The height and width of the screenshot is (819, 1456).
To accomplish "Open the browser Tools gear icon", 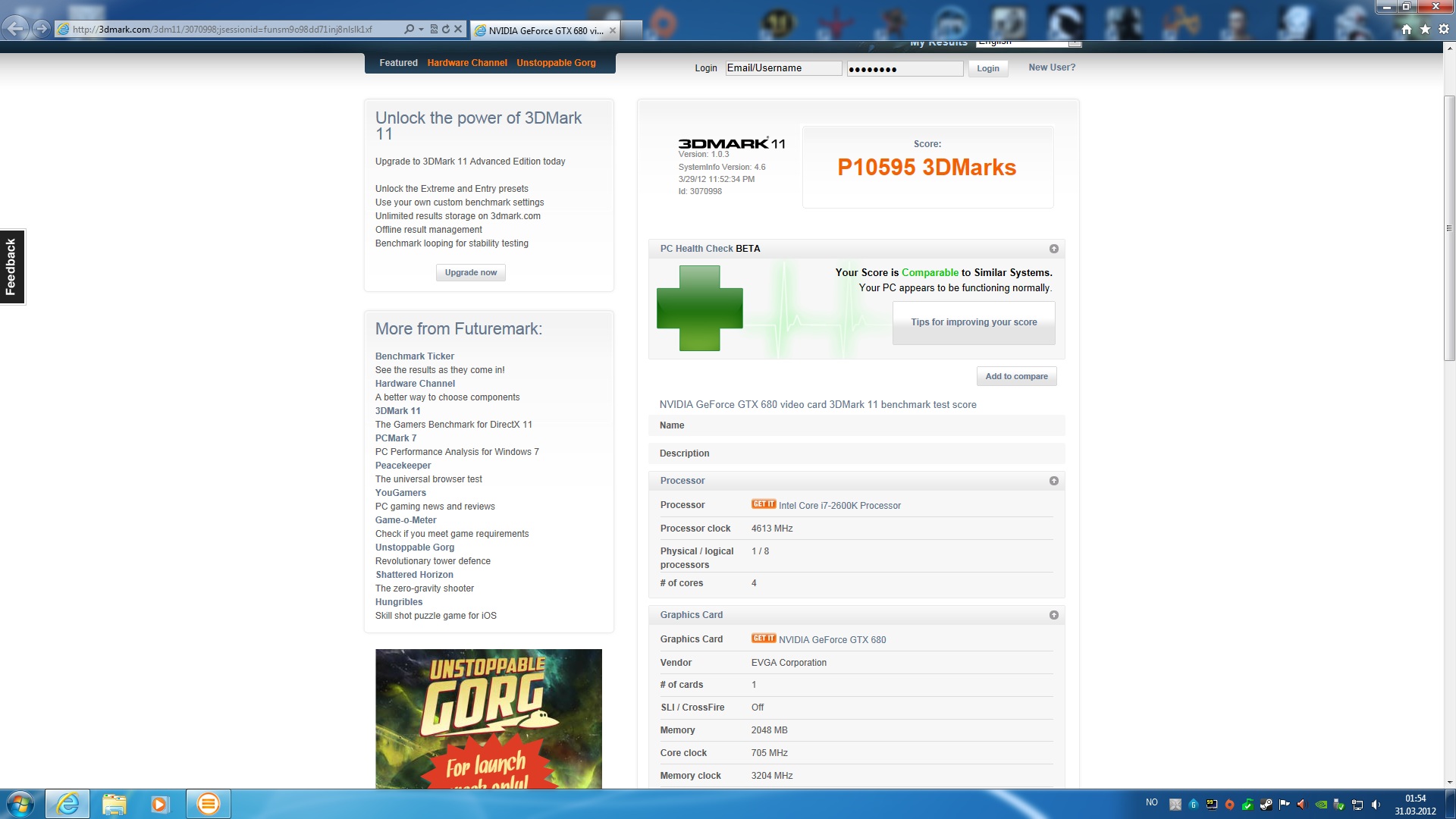I will (x=1444, y=29).
